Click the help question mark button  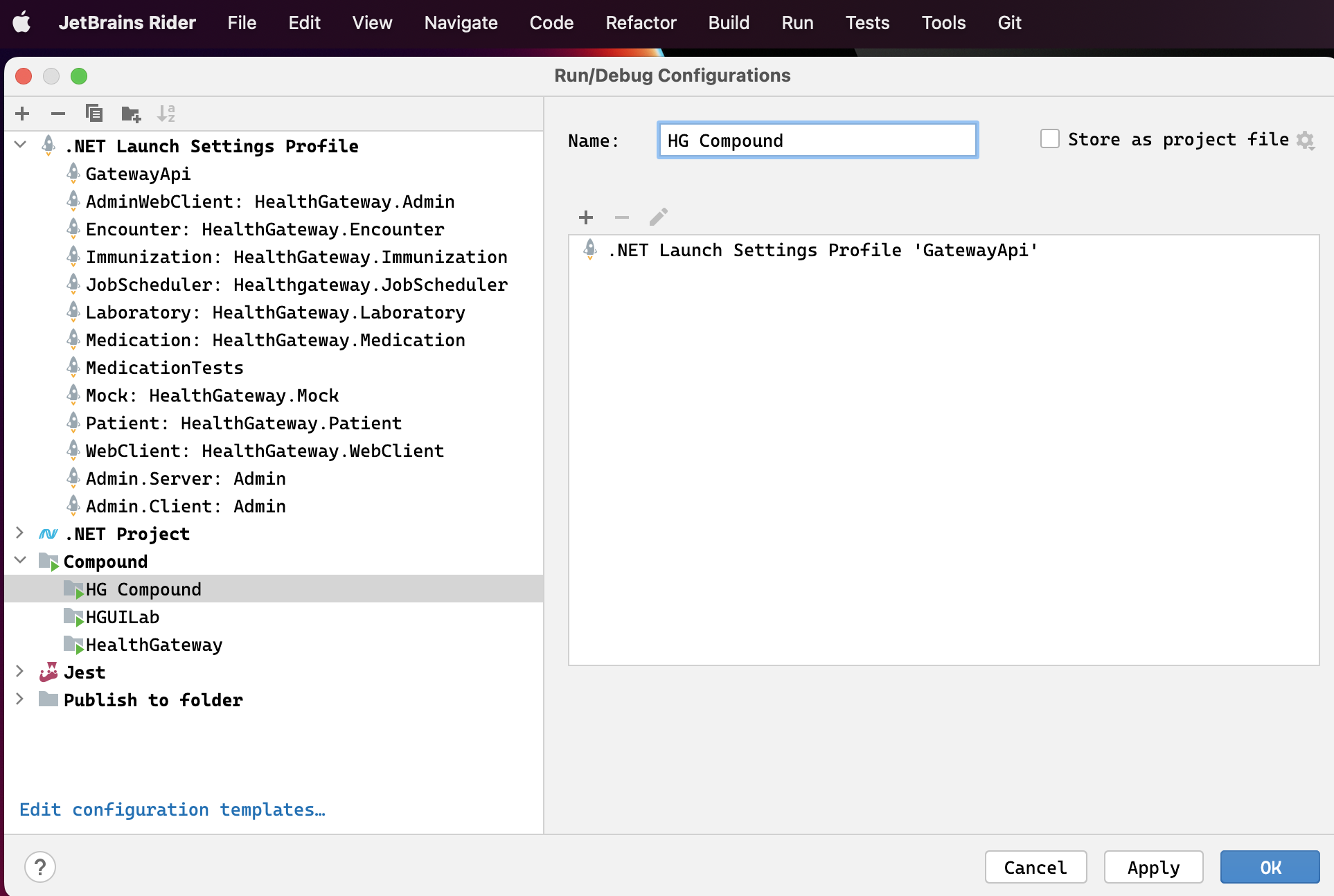(x=40, y=867)
